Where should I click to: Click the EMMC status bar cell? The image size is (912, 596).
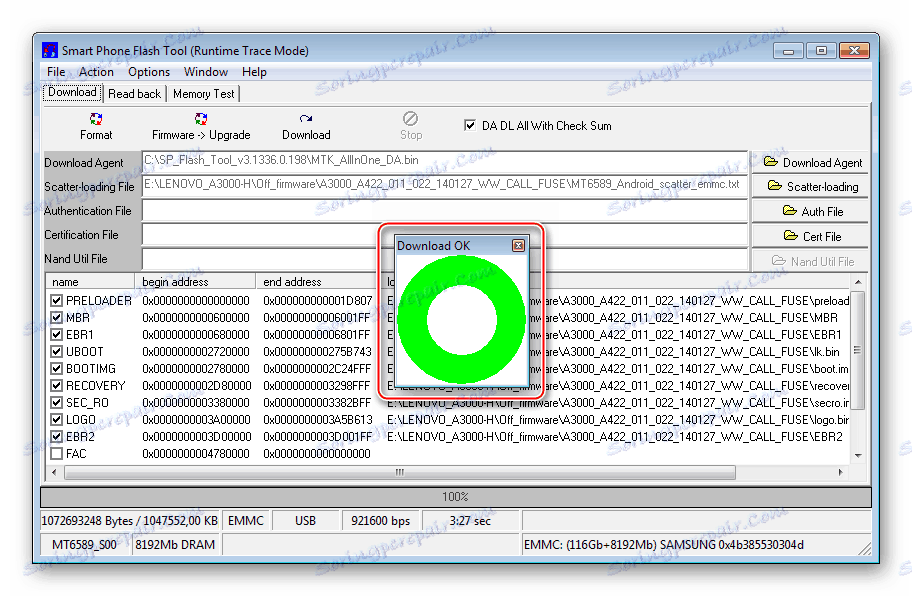[246, 521]
